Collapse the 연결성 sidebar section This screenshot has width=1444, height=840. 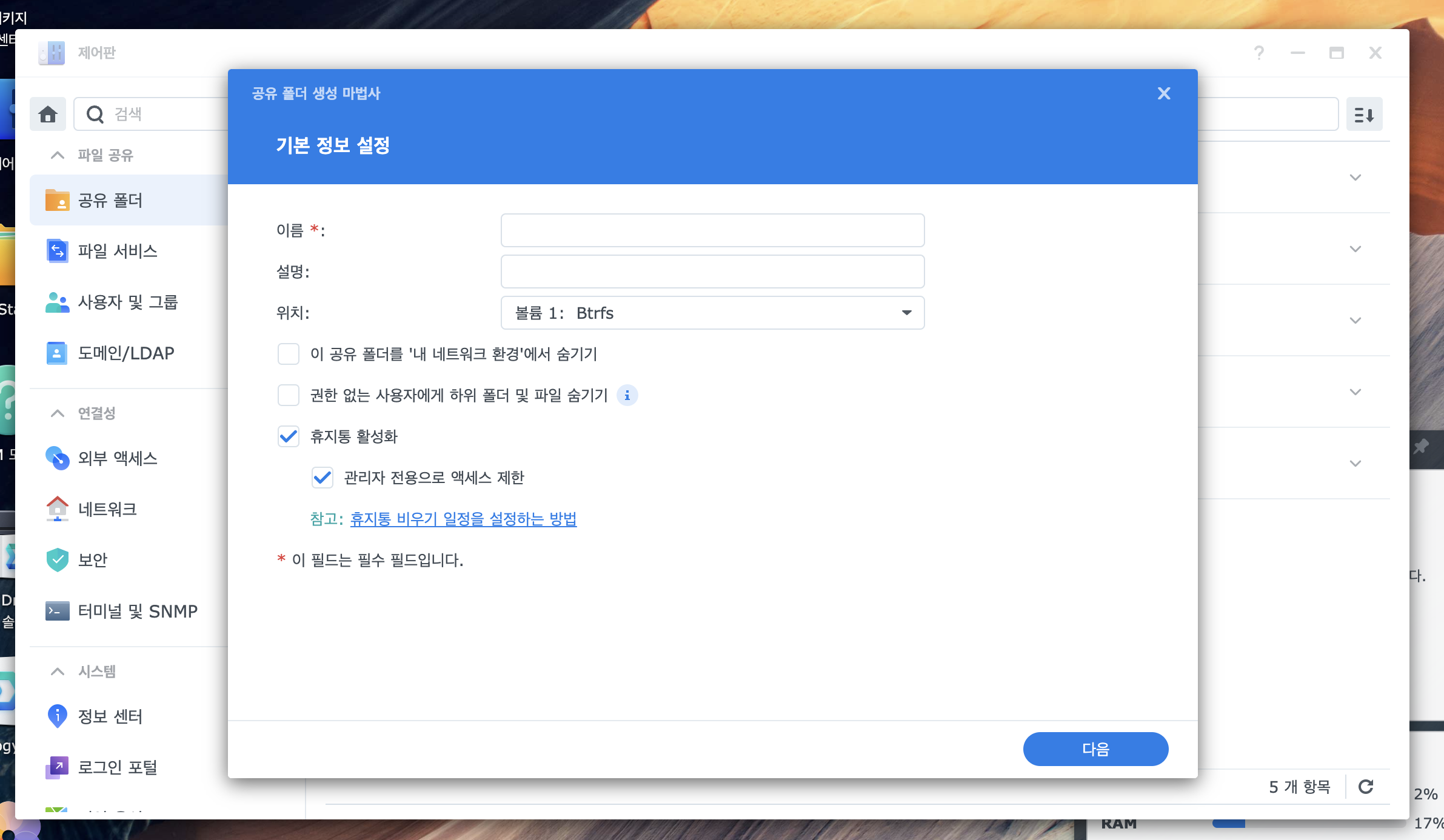[x=58, y=413]
